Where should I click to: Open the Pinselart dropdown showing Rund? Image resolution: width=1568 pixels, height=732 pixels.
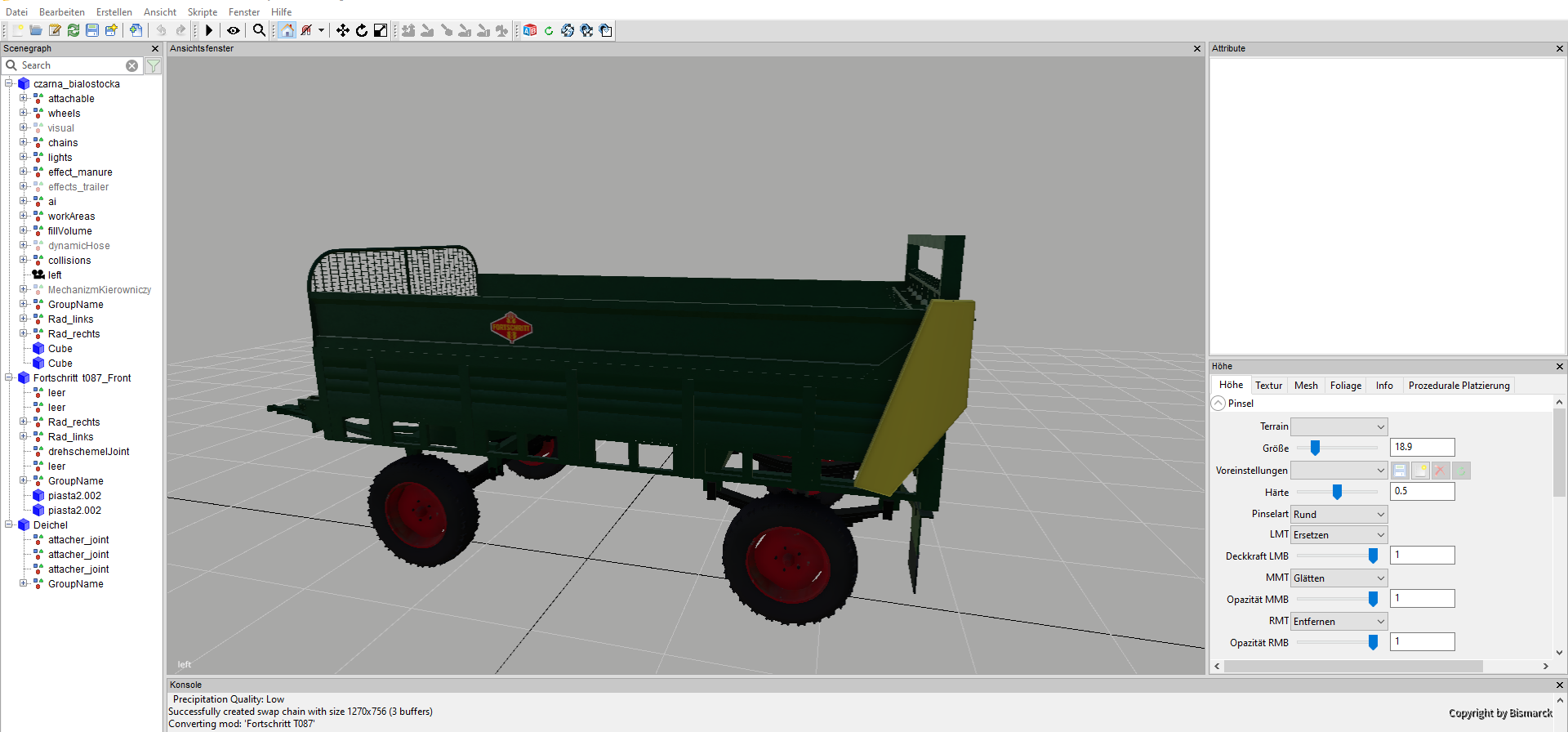1339,515
